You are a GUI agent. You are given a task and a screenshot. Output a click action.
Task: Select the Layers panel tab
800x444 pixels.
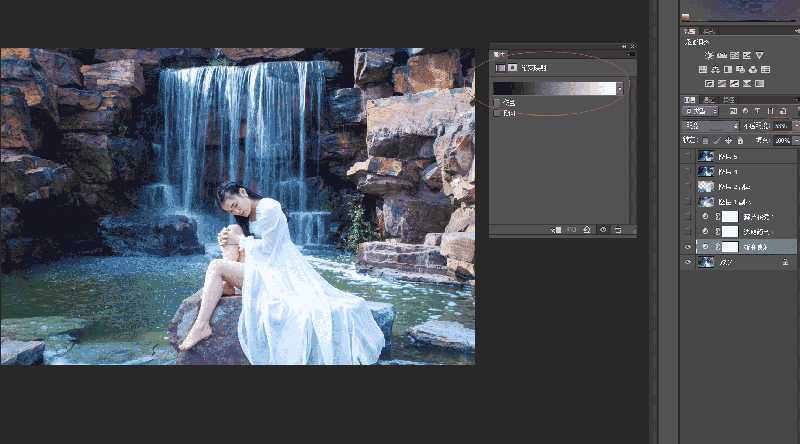tap(689, 99)
